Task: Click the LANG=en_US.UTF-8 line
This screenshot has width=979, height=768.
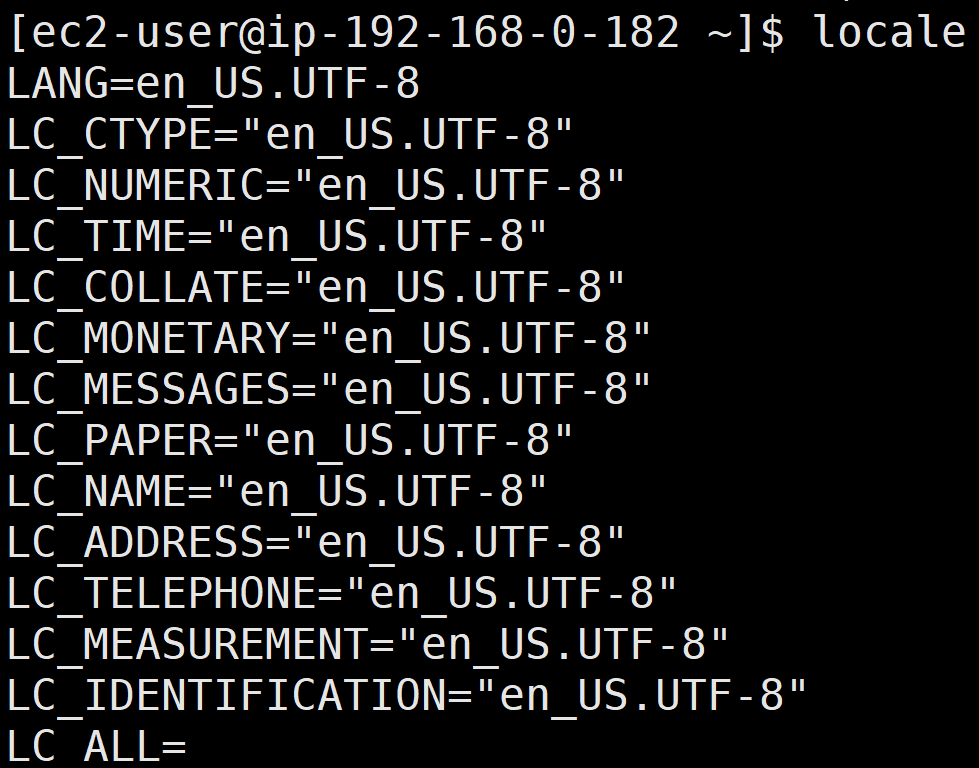Action: point(213,84)
